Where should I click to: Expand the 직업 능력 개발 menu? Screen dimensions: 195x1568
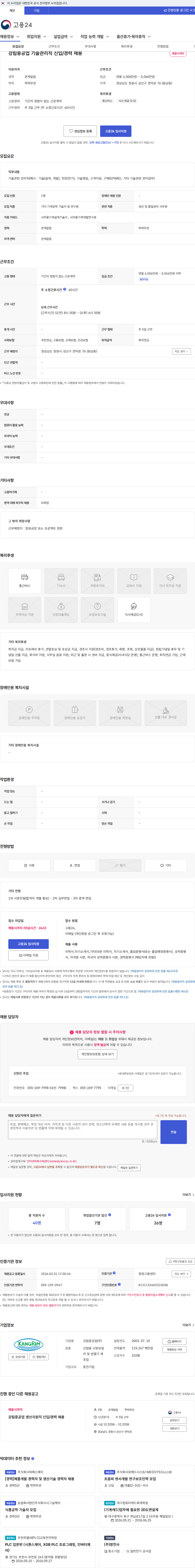[95, 37]
